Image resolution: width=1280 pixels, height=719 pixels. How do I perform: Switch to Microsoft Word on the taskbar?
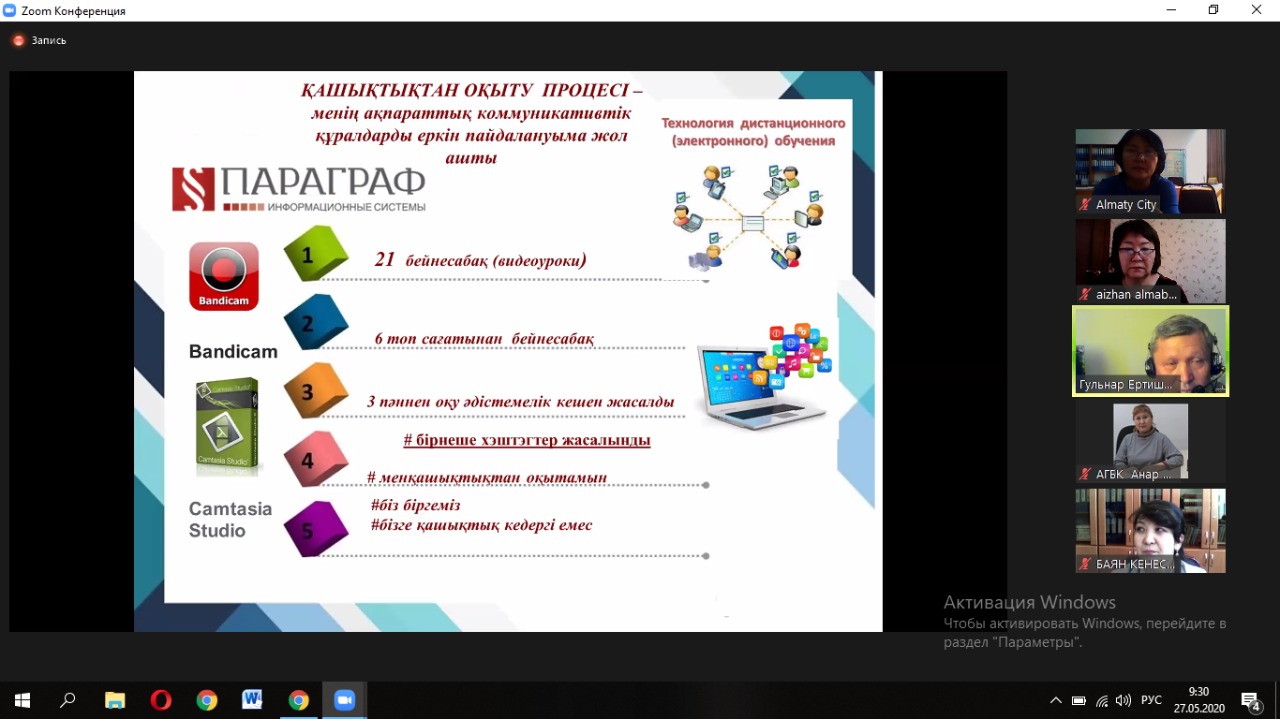point(252,700)
